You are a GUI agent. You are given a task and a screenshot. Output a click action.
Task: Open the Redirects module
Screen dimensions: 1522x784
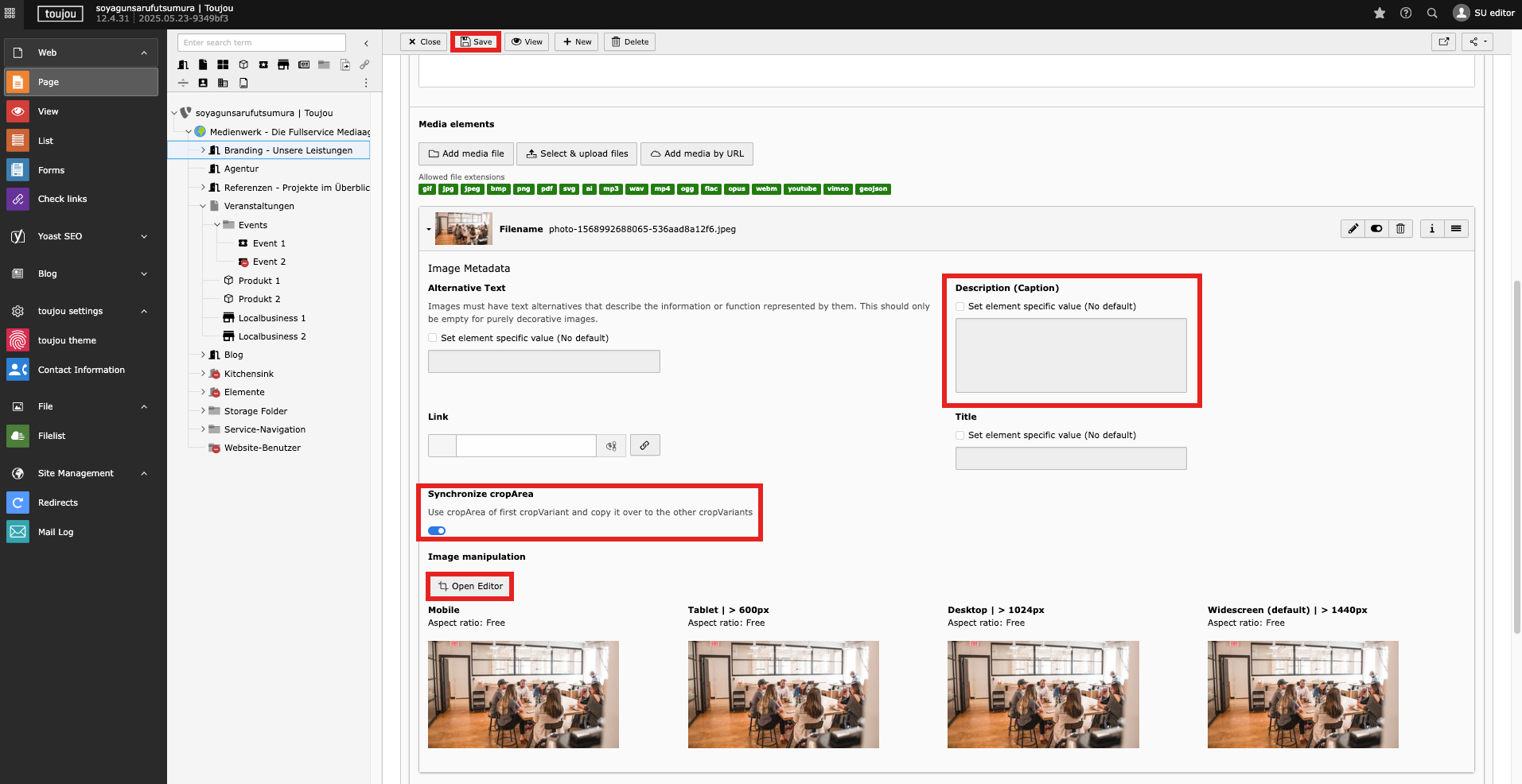tap(57, 503)
